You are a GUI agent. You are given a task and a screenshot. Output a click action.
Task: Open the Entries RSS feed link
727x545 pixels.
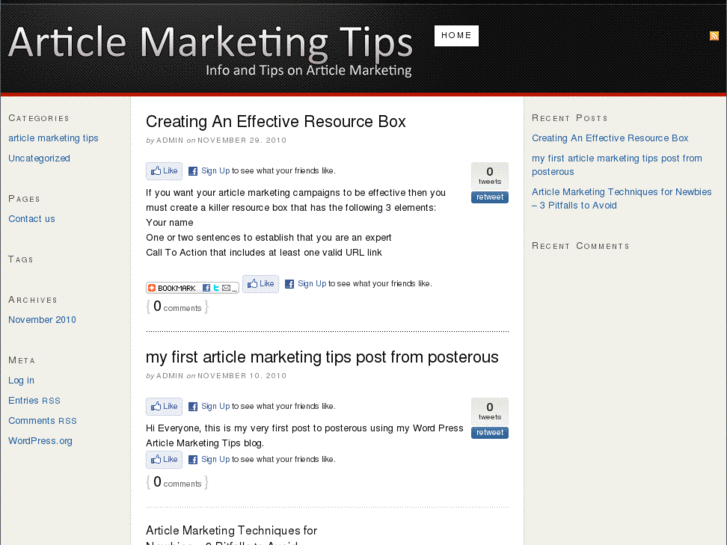(34, 401)
